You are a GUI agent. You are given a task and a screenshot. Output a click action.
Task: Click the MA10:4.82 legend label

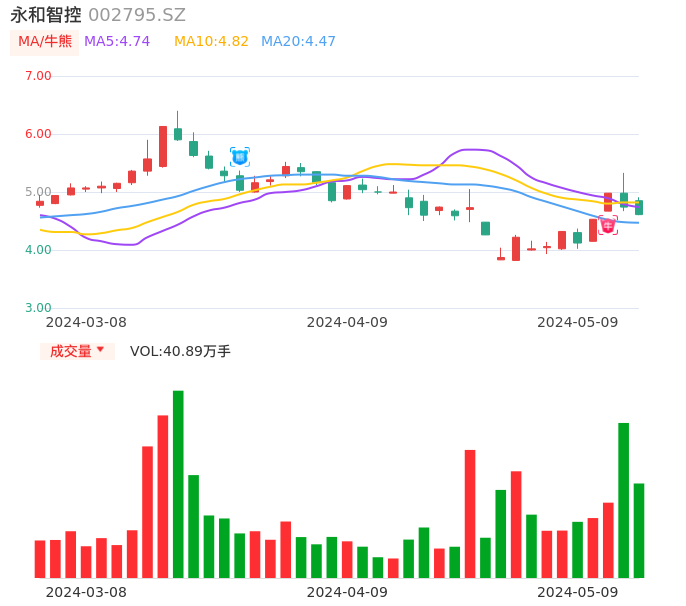[x=211, y=42]
